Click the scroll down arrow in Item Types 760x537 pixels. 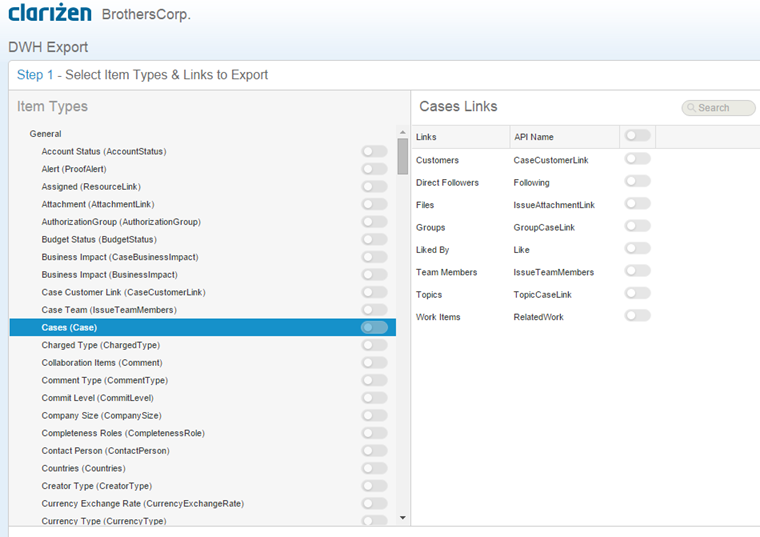coord(402,518)
